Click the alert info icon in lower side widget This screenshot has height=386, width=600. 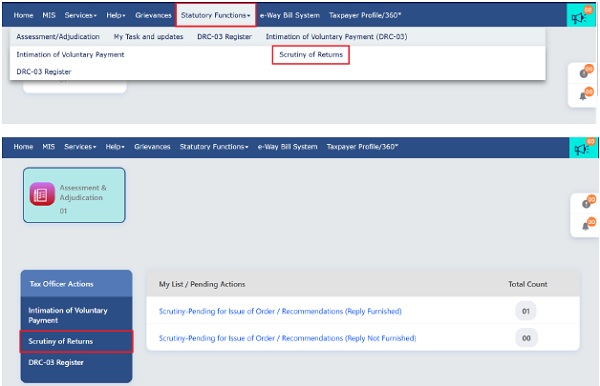coord(586,204)
